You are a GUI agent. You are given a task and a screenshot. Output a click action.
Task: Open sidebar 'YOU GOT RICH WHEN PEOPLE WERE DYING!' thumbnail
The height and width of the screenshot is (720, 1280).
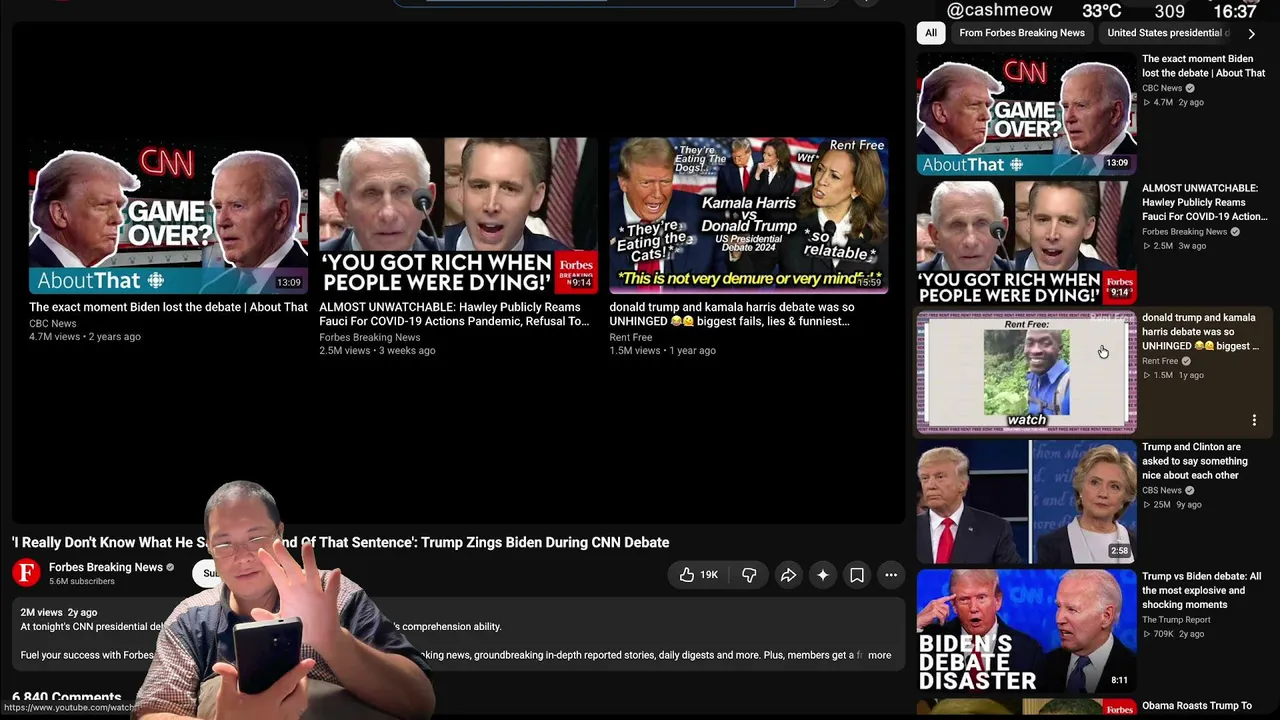1027,242
